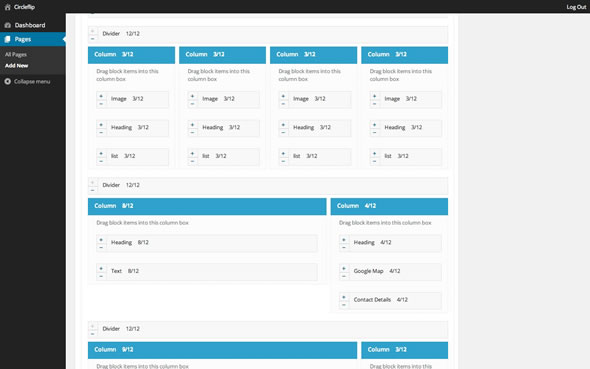
Task: Collapse the admin sidebar via 'Collapse menu' text
Action: [x=32, y=81]
